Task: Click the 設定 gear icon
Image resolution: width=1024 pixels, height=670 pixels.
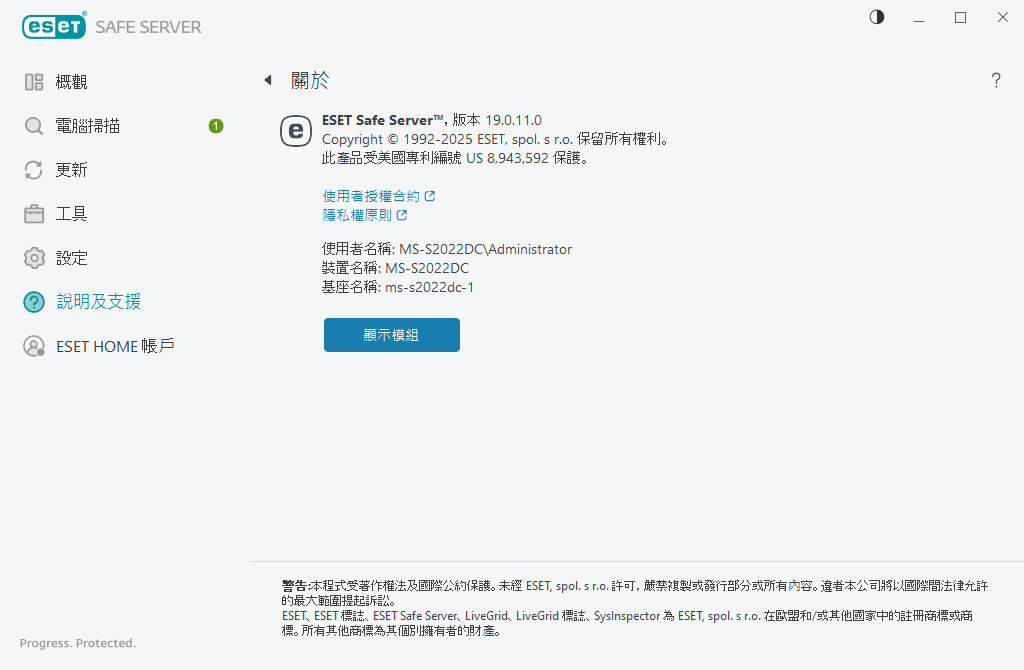Action: [x=33, y=258]
